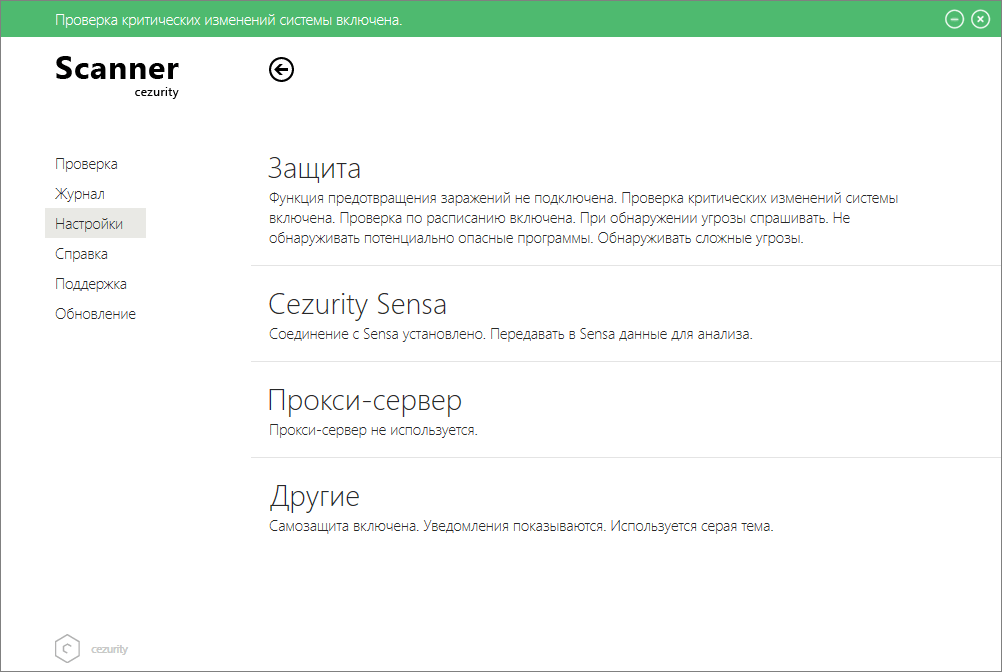Minimize the Scanner window
Image resolution: width=1002 pixels, height=672 pixels.
coord(954,19)
